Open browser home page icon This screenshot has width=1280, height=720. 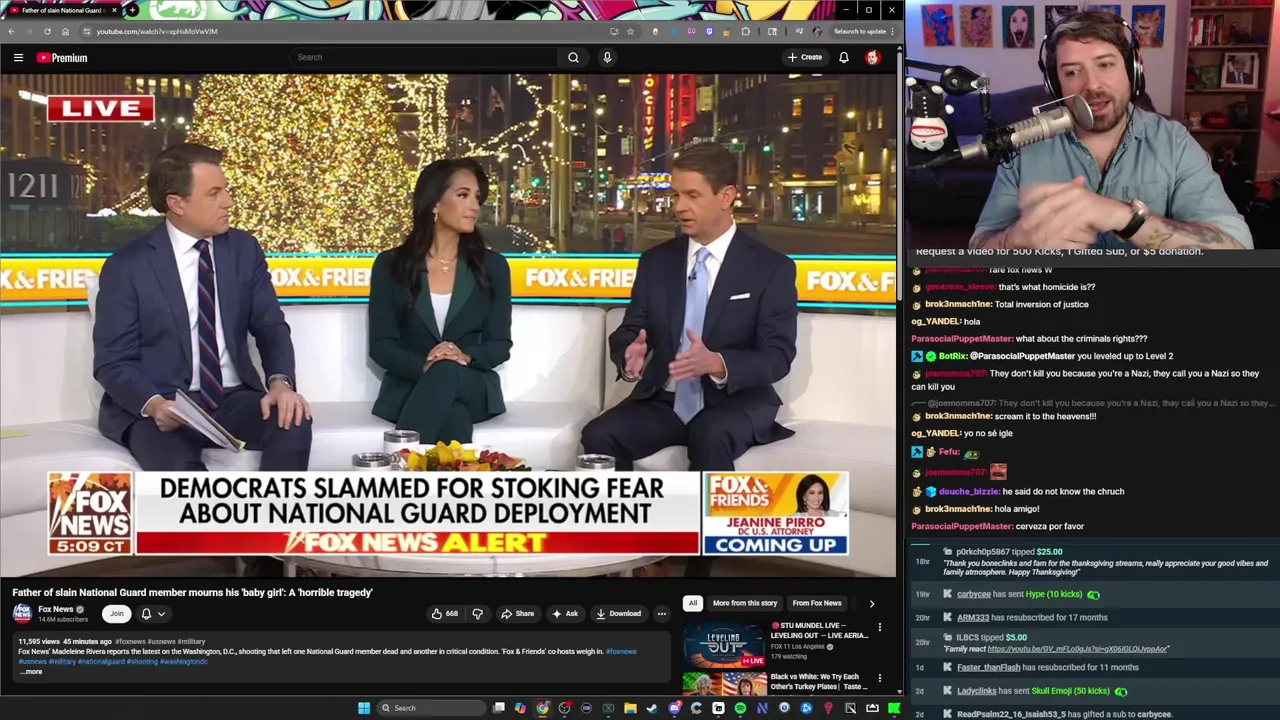coord(65,31)
